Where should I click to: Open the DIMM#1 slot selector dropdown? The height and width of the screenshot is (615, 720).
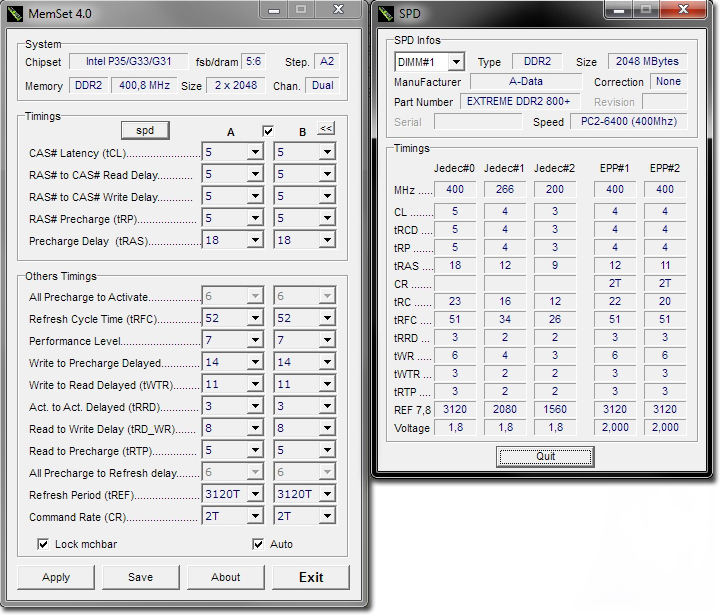455,62
